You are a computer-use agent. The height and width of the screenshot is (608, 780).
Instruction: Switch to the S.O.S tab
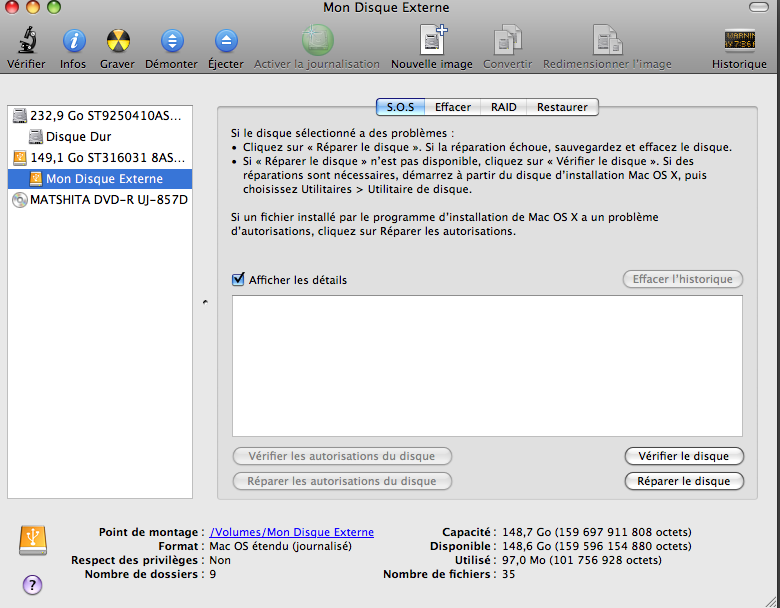click(400, 107)
